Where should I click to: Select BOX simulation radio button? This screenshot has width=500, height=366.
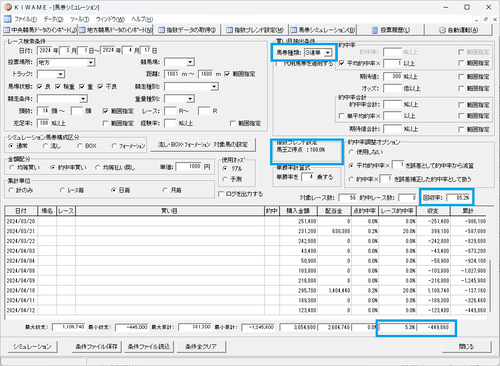pyautogui.click(x=80, y=146)
